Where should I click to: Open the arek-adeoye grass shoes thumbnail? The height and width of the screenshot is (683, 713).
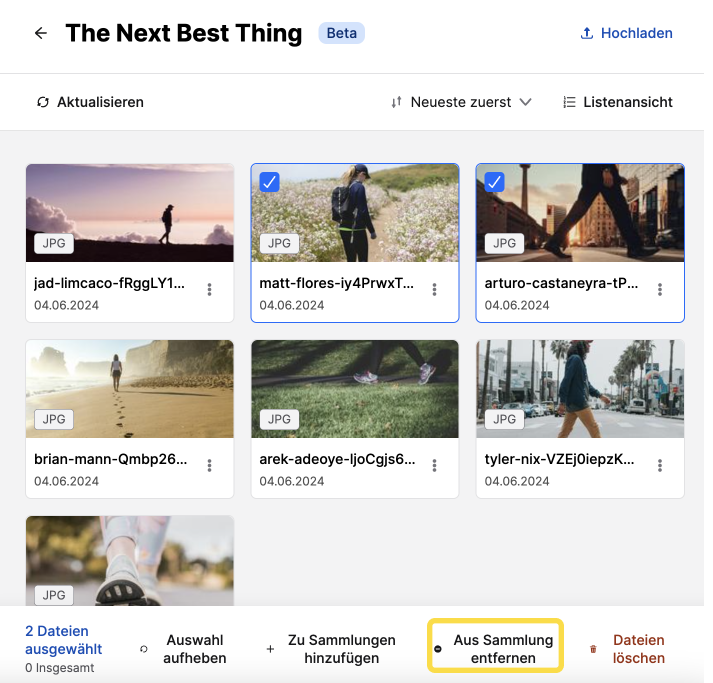355,389
